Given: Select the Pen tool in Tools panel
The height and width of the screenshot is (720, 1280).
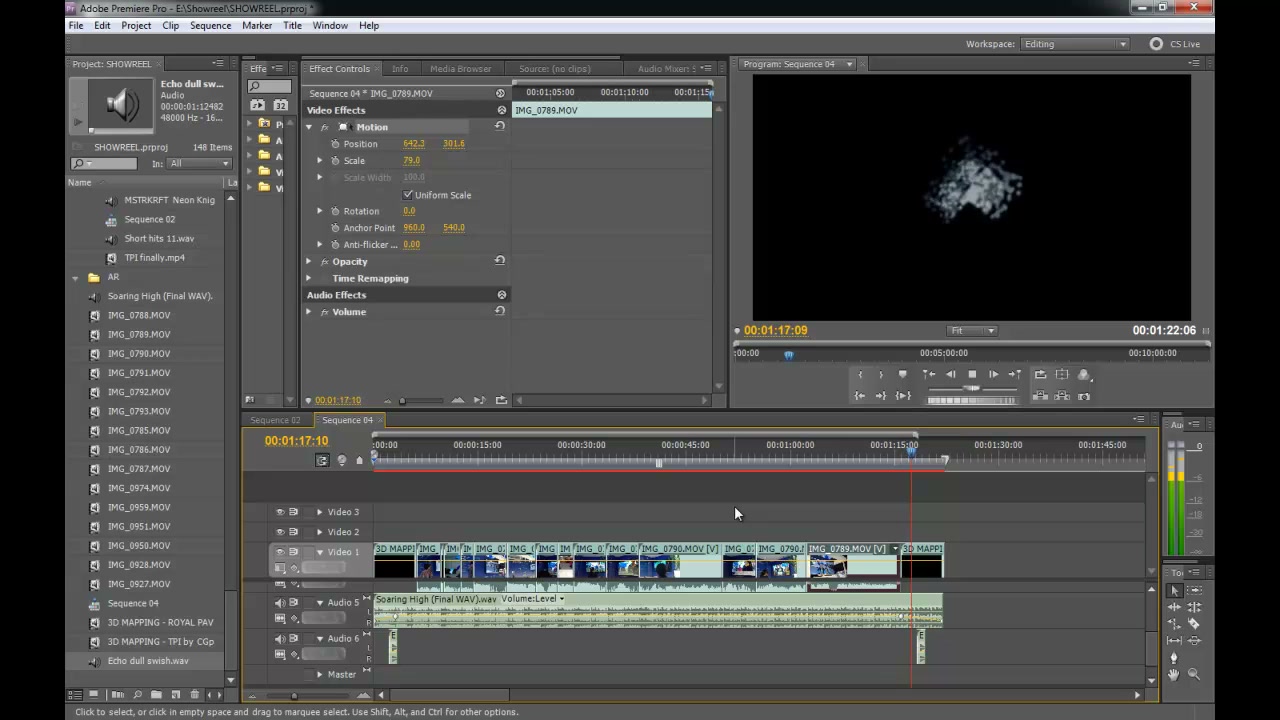Looking at the screenshot, I should pos(1174,658).
